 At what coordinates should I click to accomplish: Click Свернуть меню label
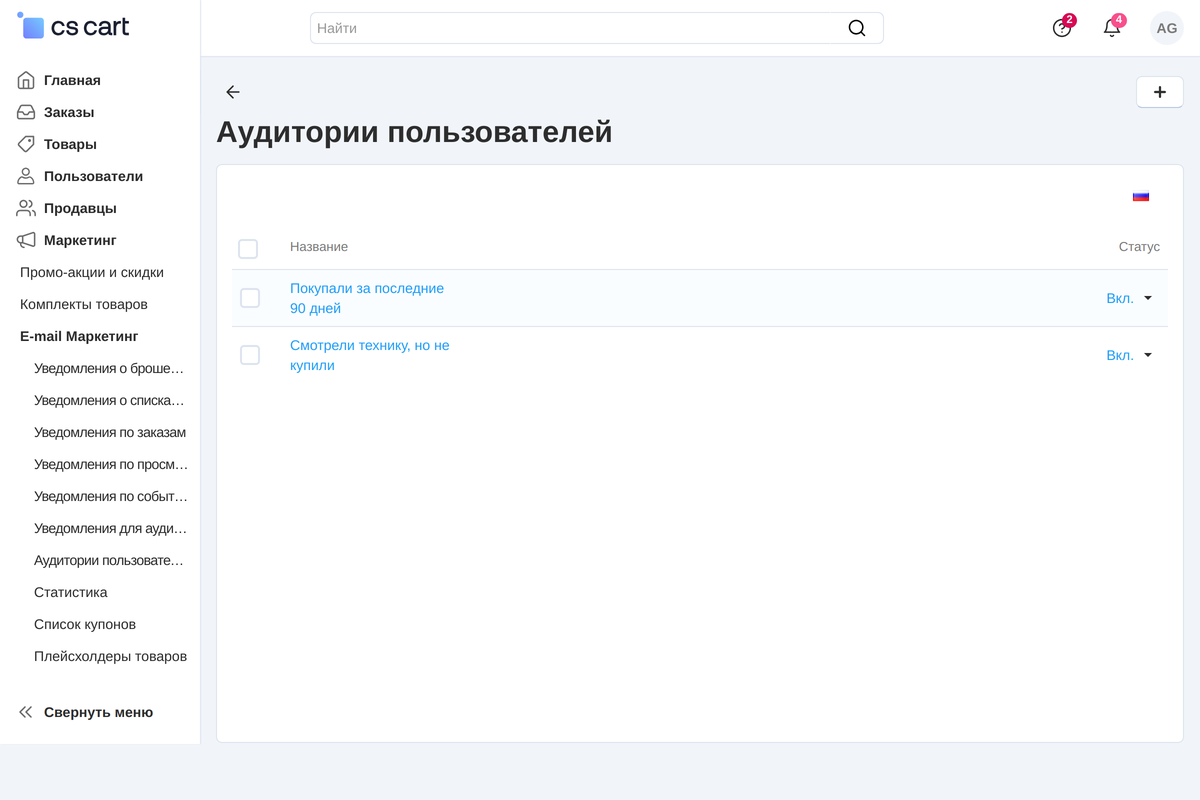[x=98, y=712]
